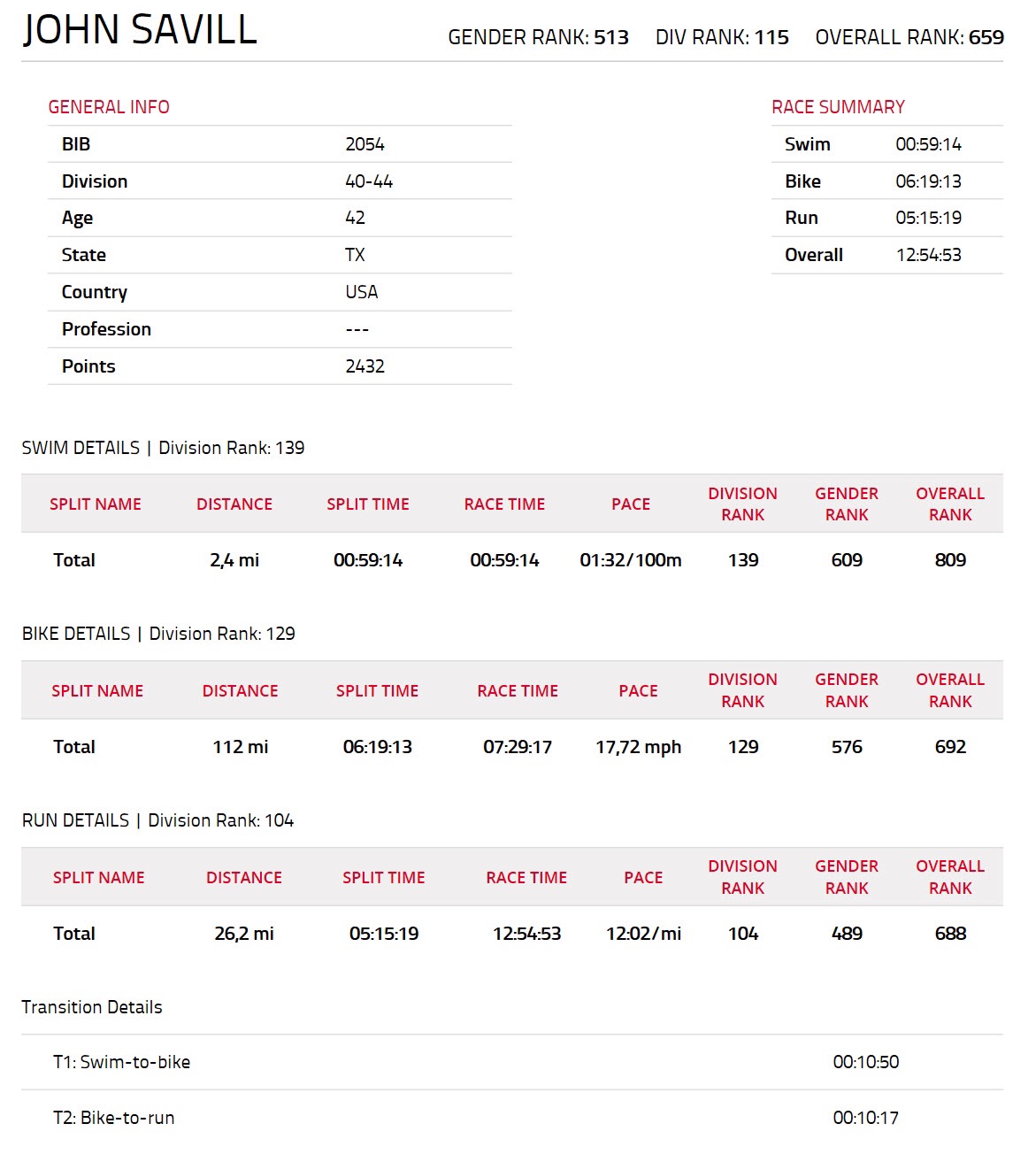Viewport: 1036px width, 1162px height.
Task: Click the Bike Details section heading
Action: 158,634
